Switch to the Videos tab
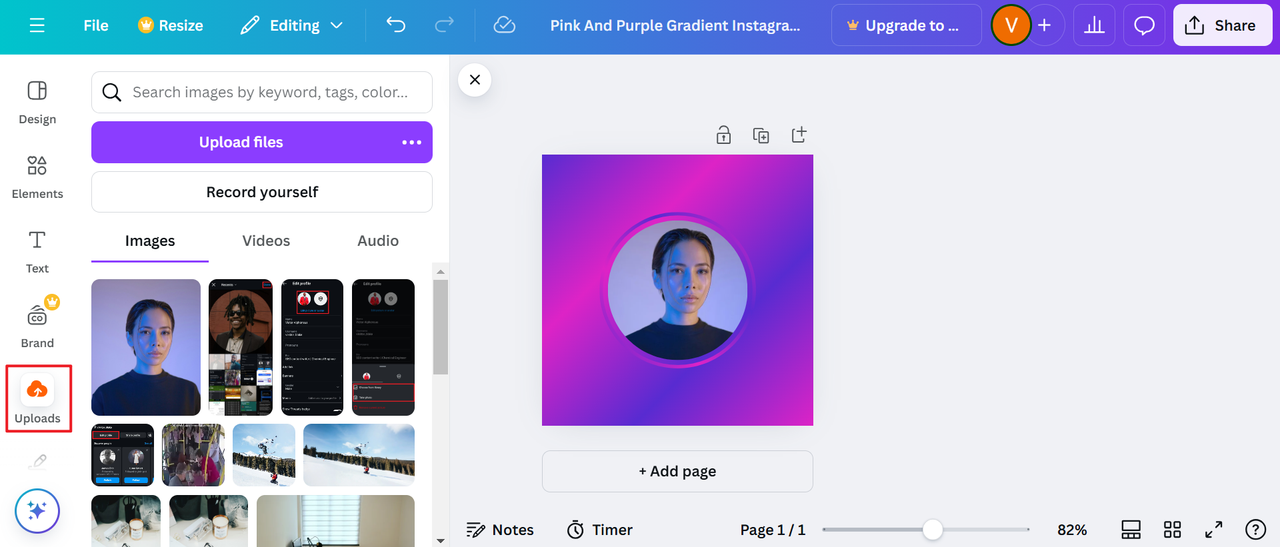This screenshot has width=1280, height=547. (x=266, y=241)
